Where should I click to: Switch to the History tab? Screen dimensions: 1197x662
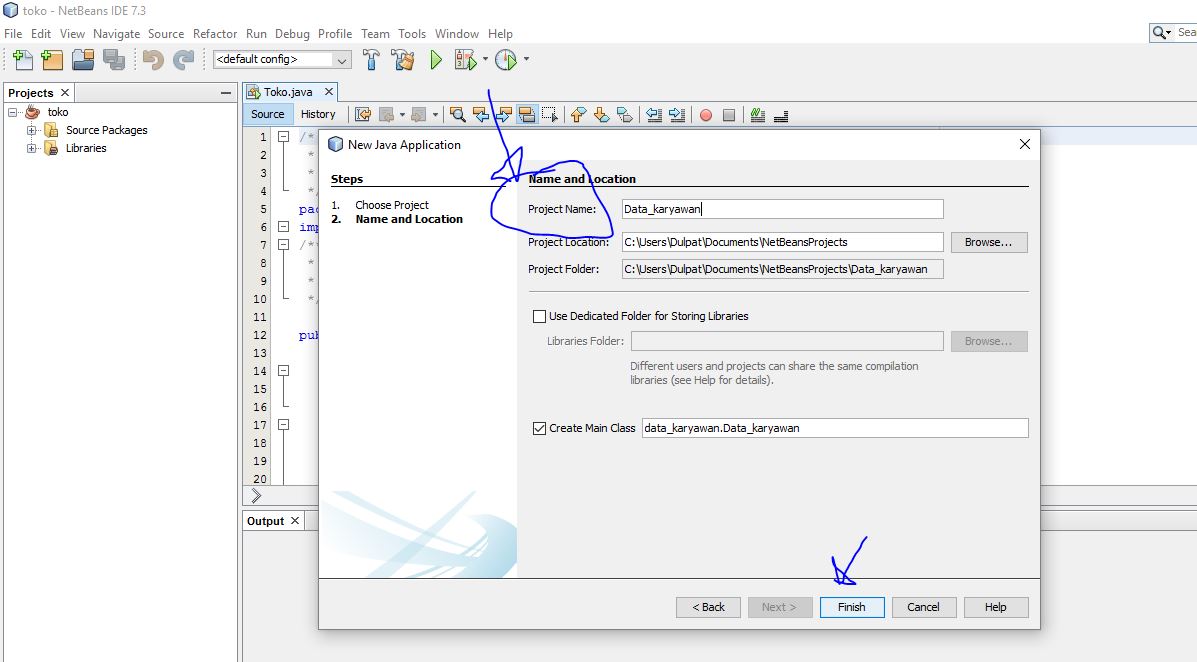click(x=318, y=114)
